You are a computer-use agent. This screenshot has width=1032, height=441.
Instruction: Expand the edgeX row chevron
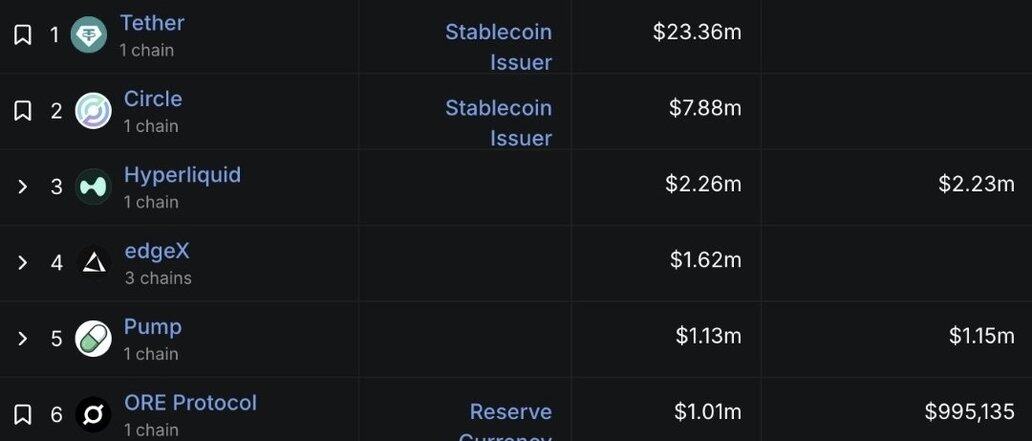point(23,263)
